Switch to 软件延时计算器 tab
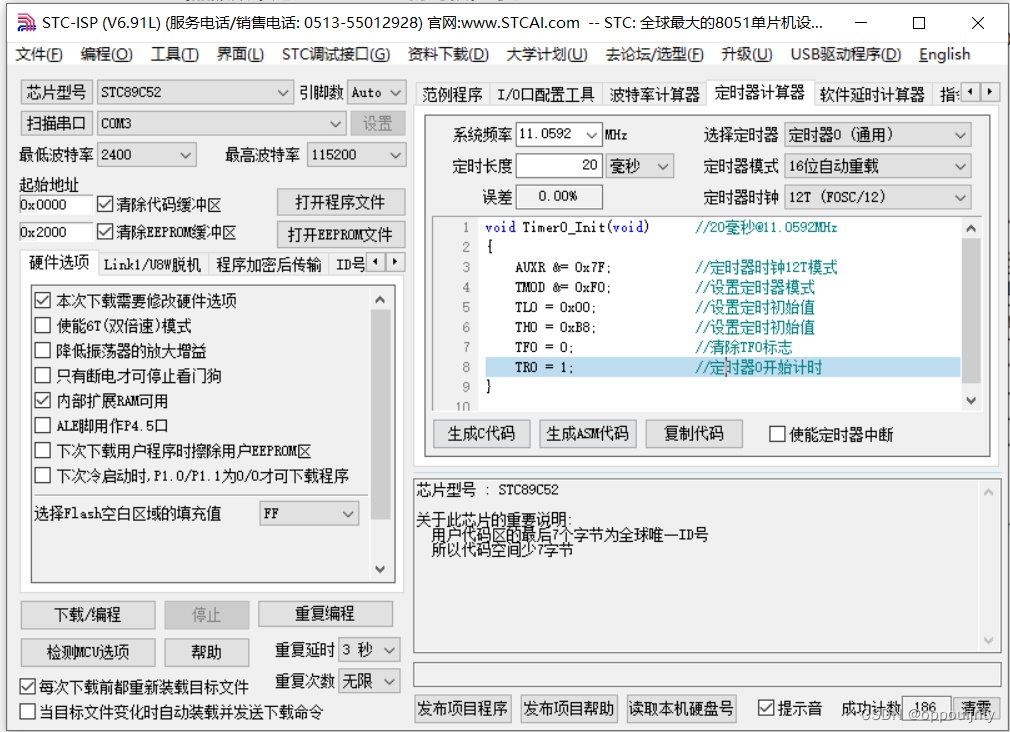The width and height of the screenshot is (1010, 732). [x=872, y=95]
